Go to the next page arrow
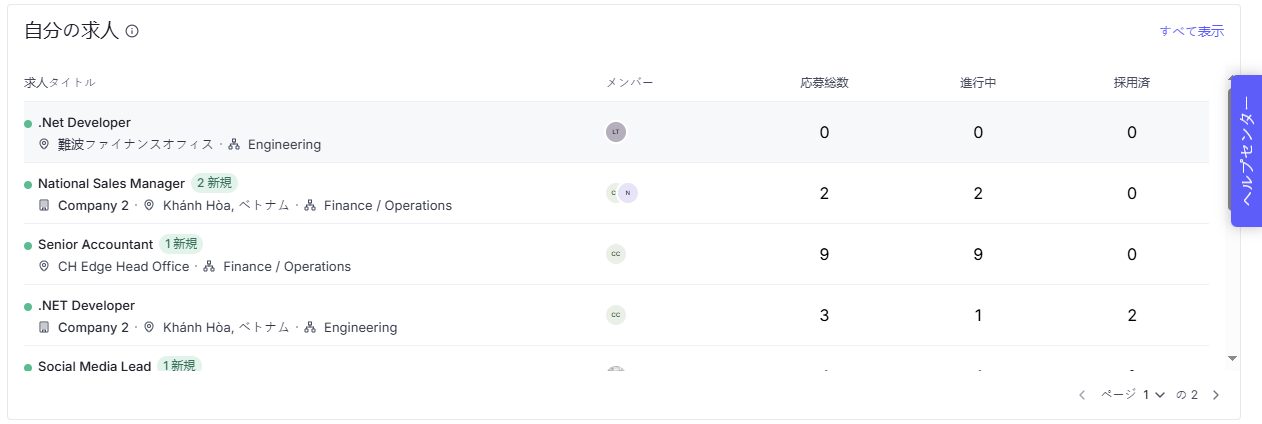This screenshot has height=424, width=1262. [1216, 395]
